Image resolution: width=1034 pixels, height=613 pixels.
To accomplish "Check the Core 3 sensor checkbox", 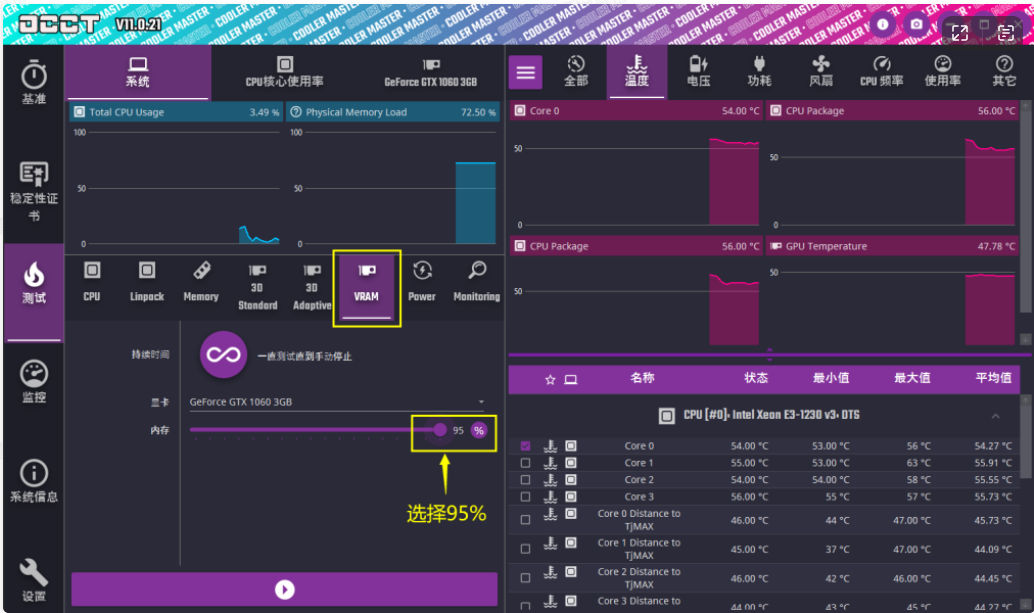I will point(525,497).
